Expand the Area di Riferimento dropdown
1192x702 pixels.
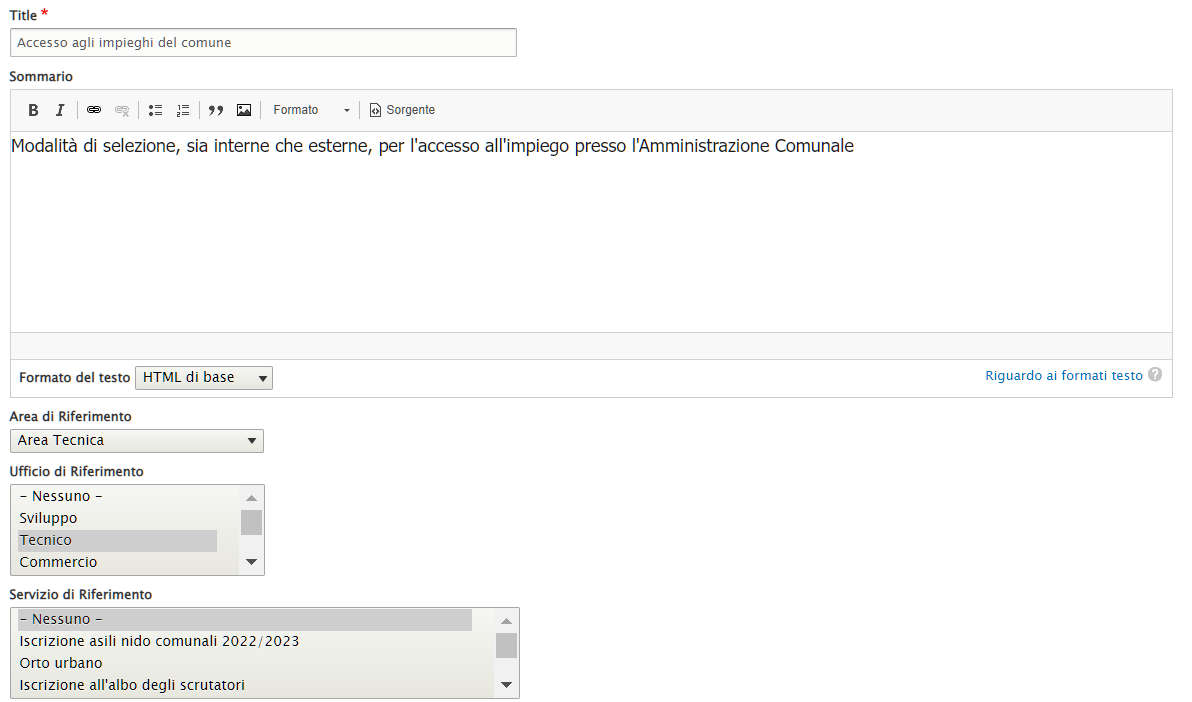pyautogui.click(x=136, y=441)
